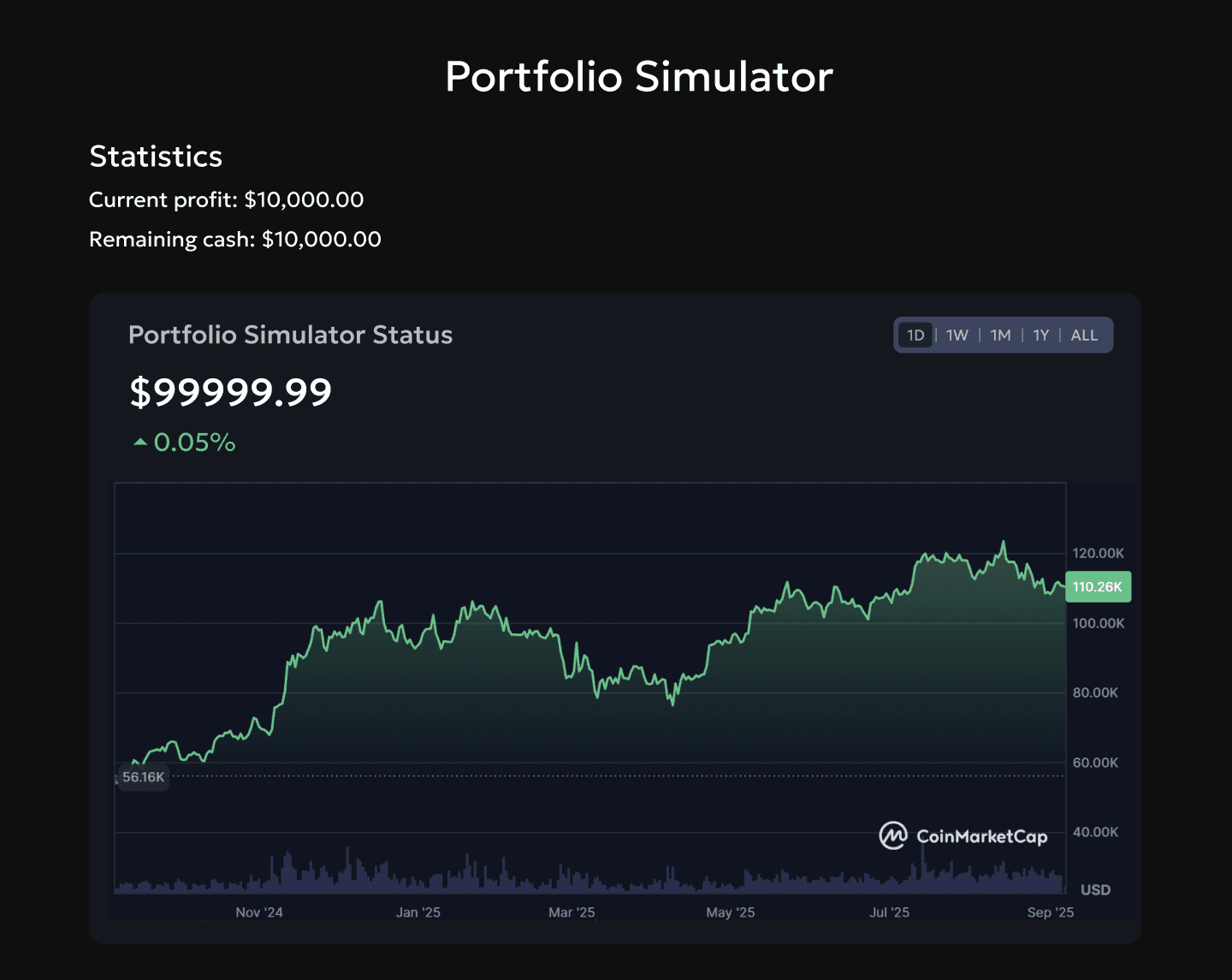
Task: Select the 110.26K current price badge
Action: (1098, 587)
